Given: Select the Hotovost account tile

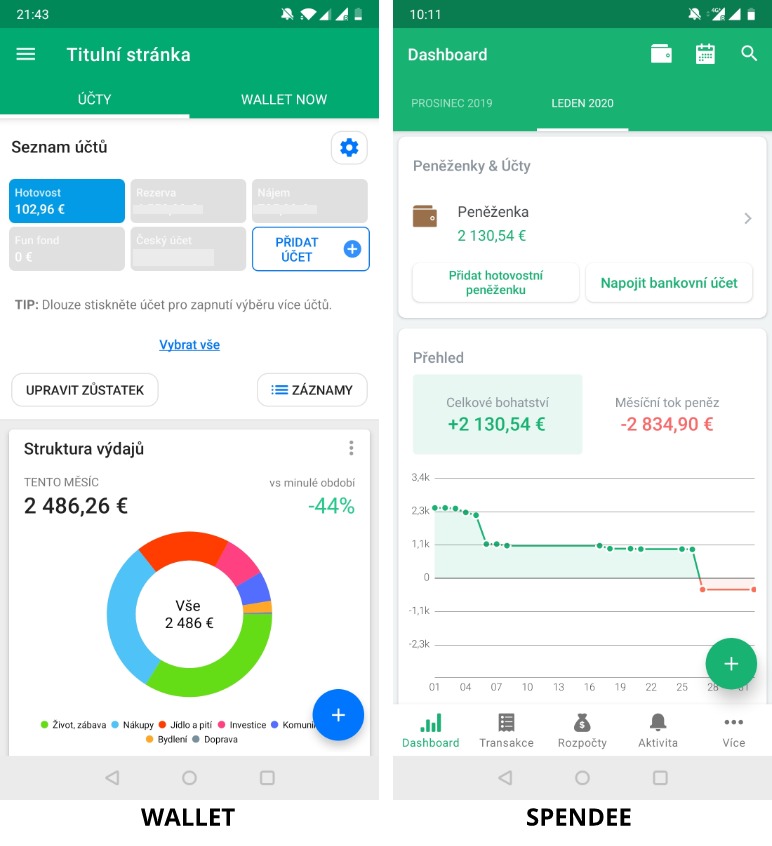Looking at the screenshot, I should tap(67, 201).
